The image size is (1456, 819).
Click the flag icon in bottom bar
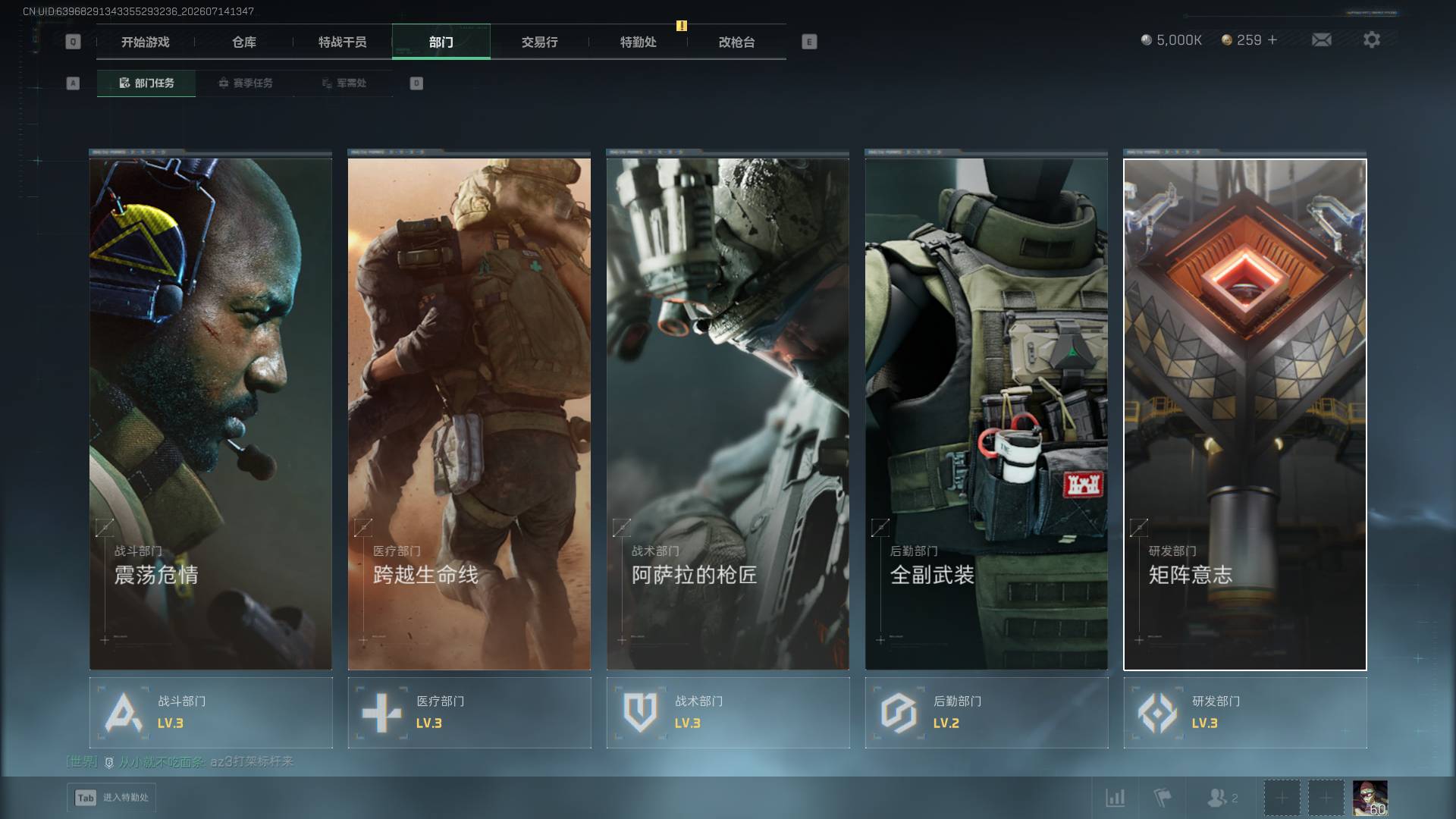pos(1162,798)
